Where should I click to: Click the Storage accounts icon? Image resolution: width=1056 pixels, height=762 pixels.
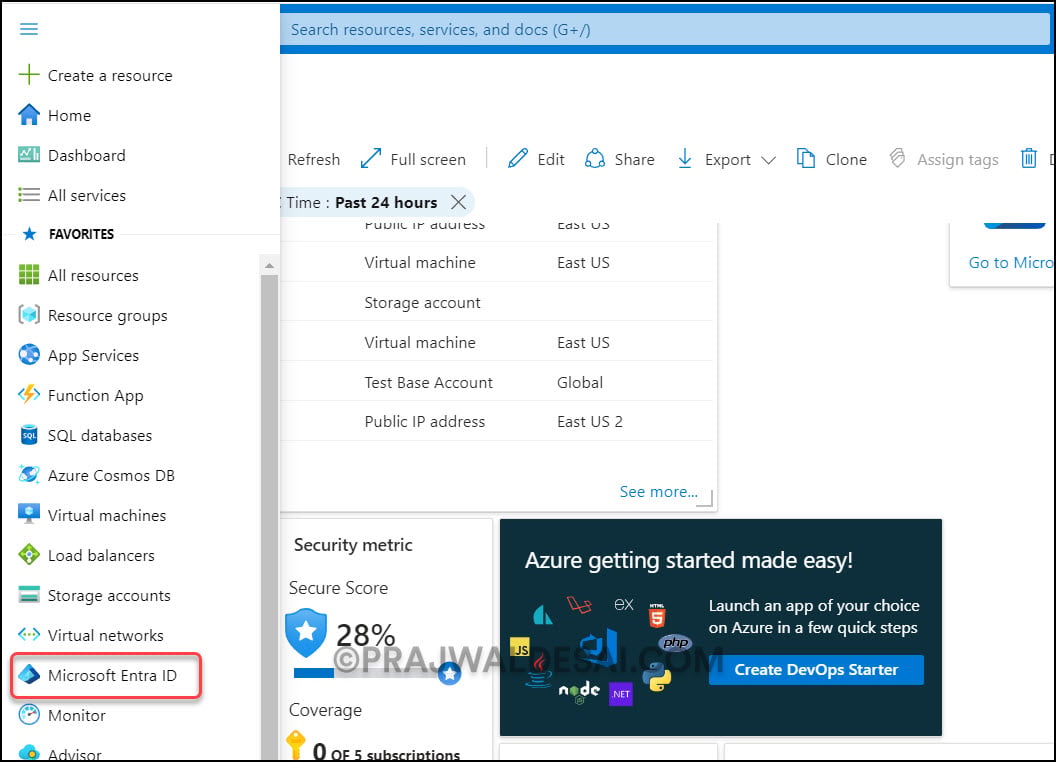pyautogui.click(x=29, y=595)
